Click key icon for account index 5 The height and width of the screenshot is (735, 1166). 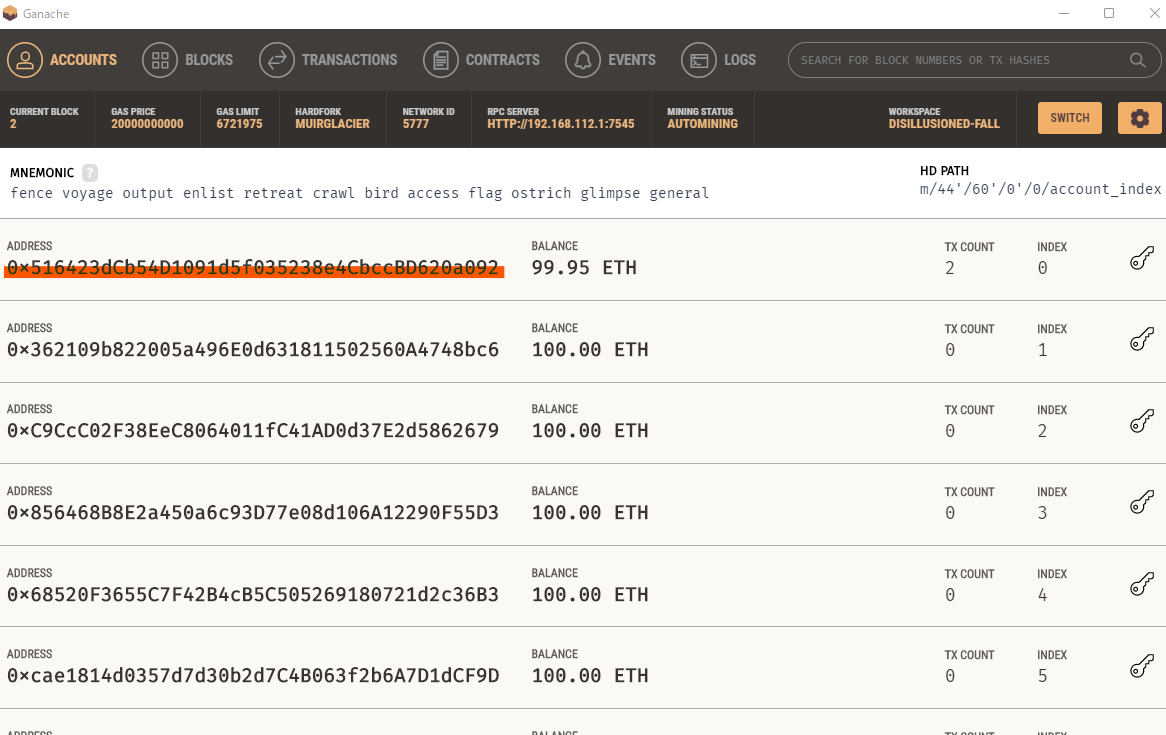click(x=1142, y=668)
